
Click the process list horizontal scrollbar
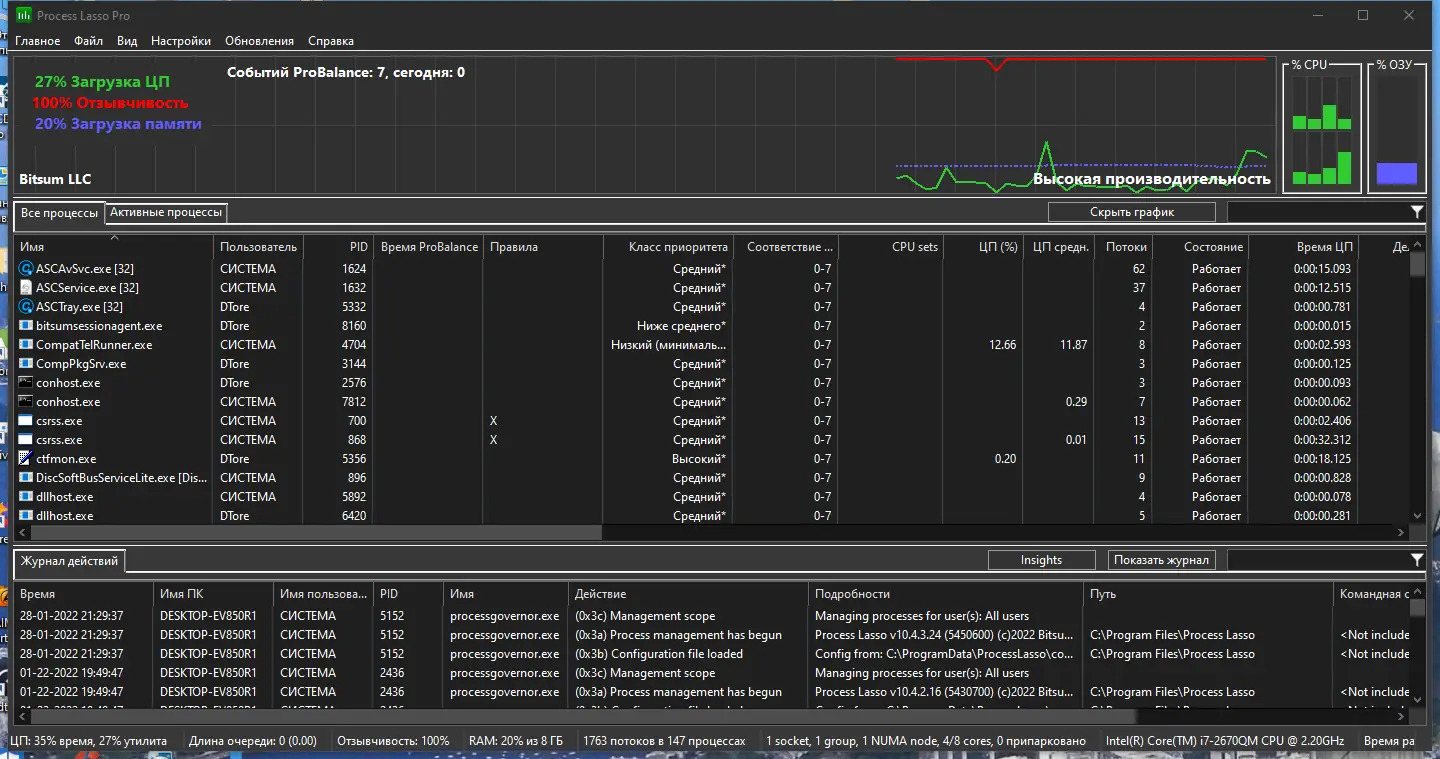(712, 533)
